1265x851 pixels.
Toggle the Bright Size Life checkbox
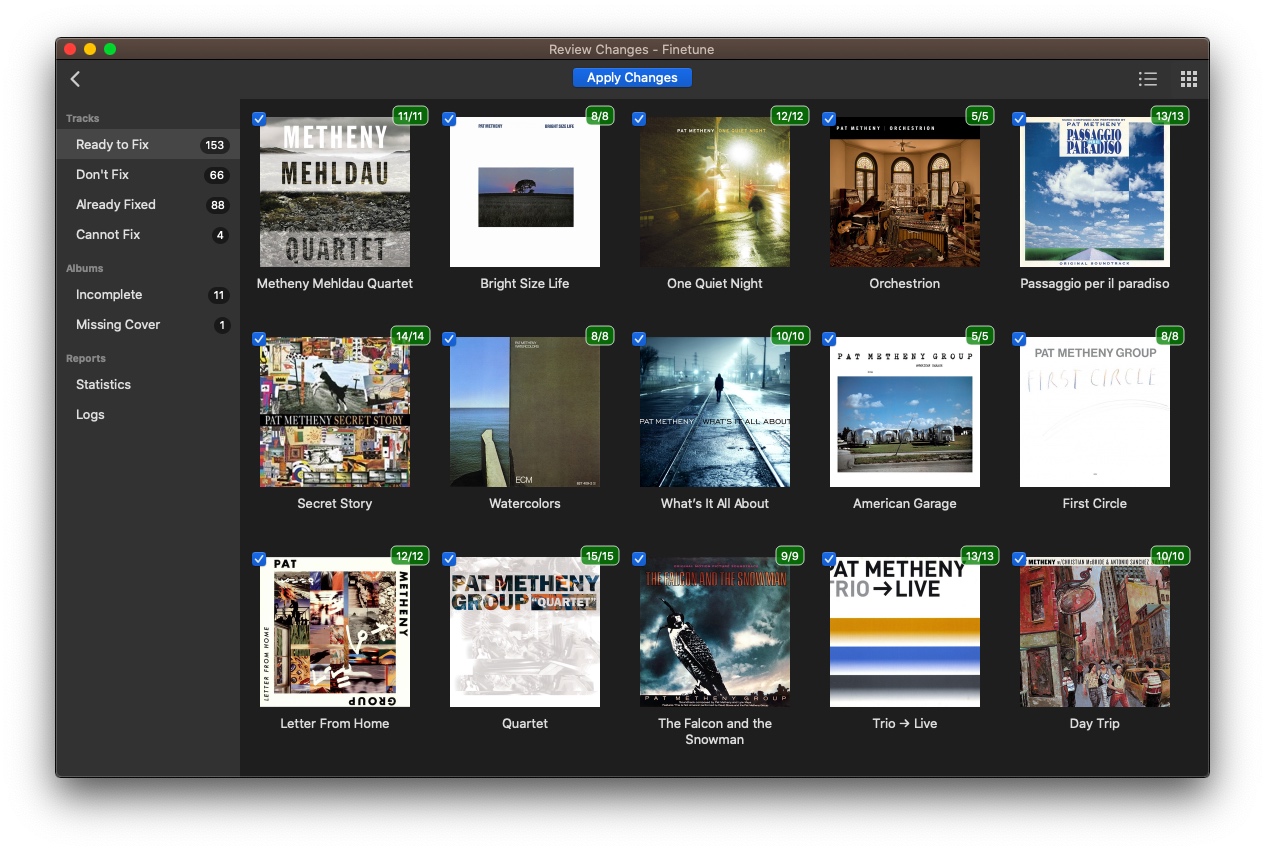pyautogui.click(x=449, y=119)
